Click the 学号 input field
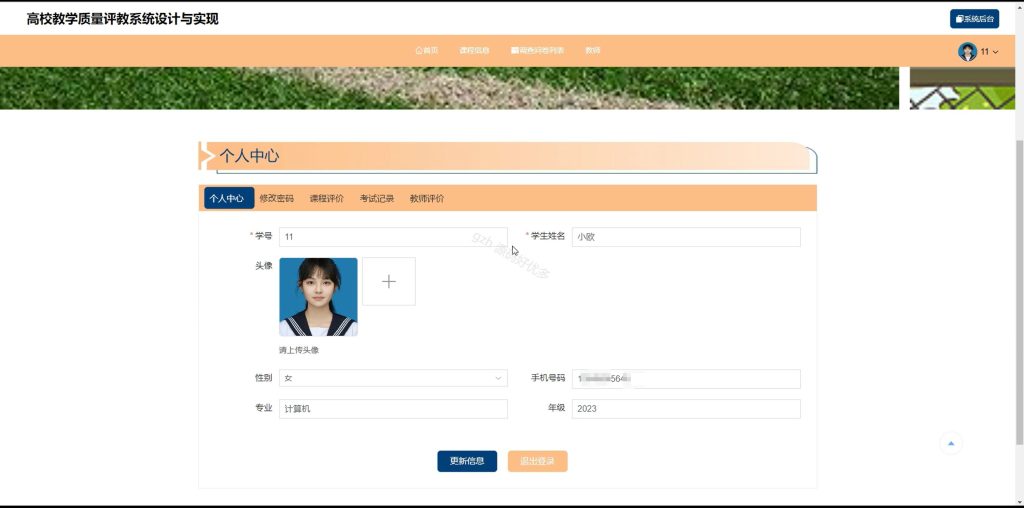1024x508 pixels. tap(393, 237)
